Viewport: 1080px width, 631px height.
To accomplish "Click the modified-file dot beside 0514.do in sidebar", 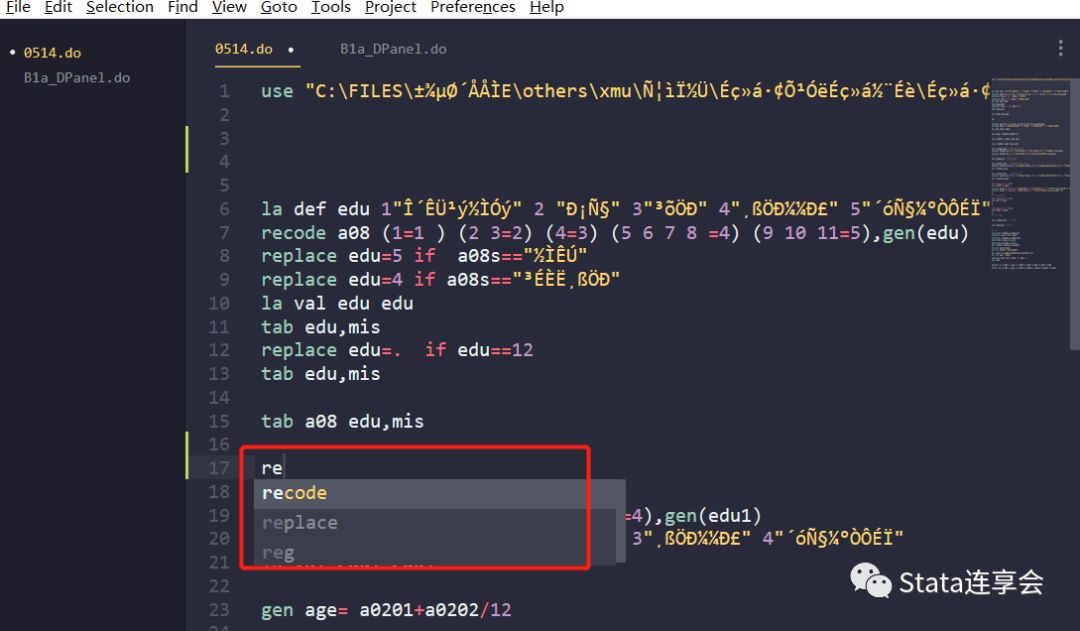I will click(12, 53).
